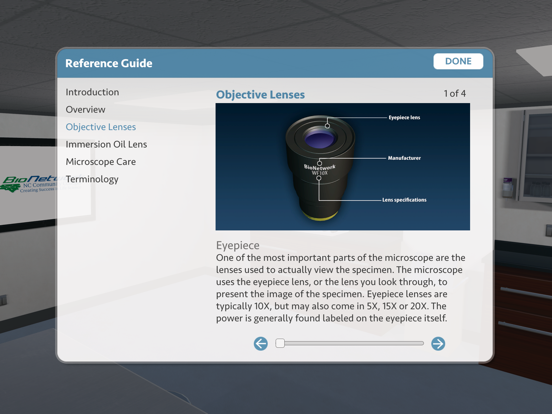Open the Introduction section
The width and height of the screenshot is (552, 414).
tap(92, 92)
